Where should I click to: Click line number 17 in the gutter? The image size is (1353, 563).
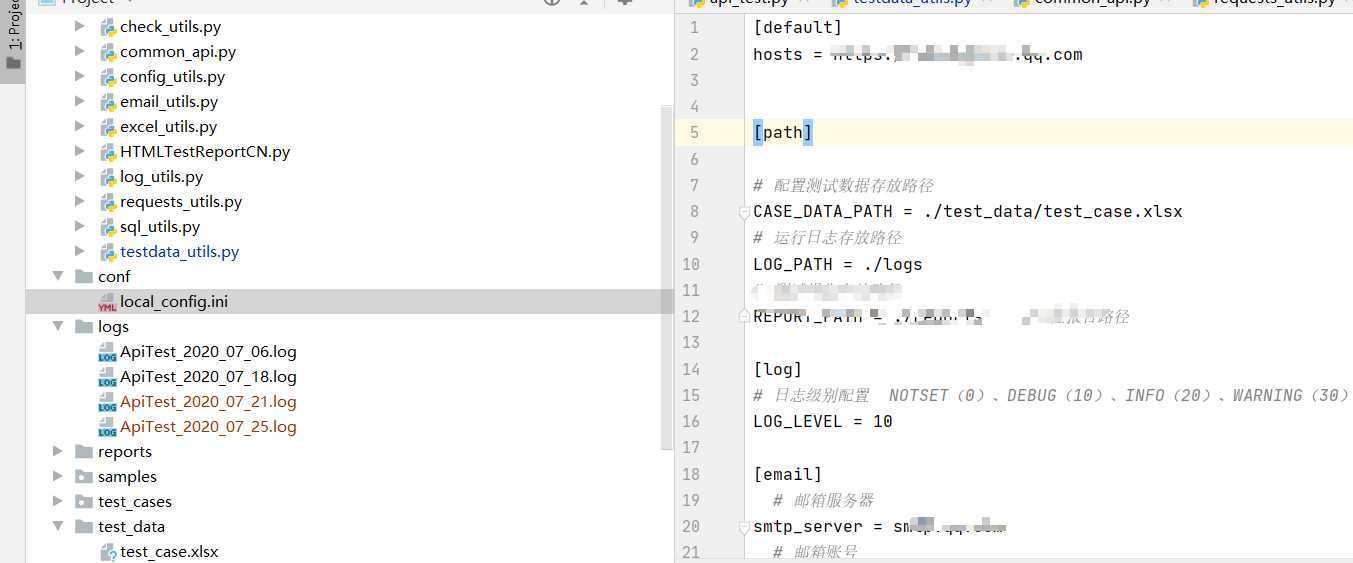pos(691,447)
